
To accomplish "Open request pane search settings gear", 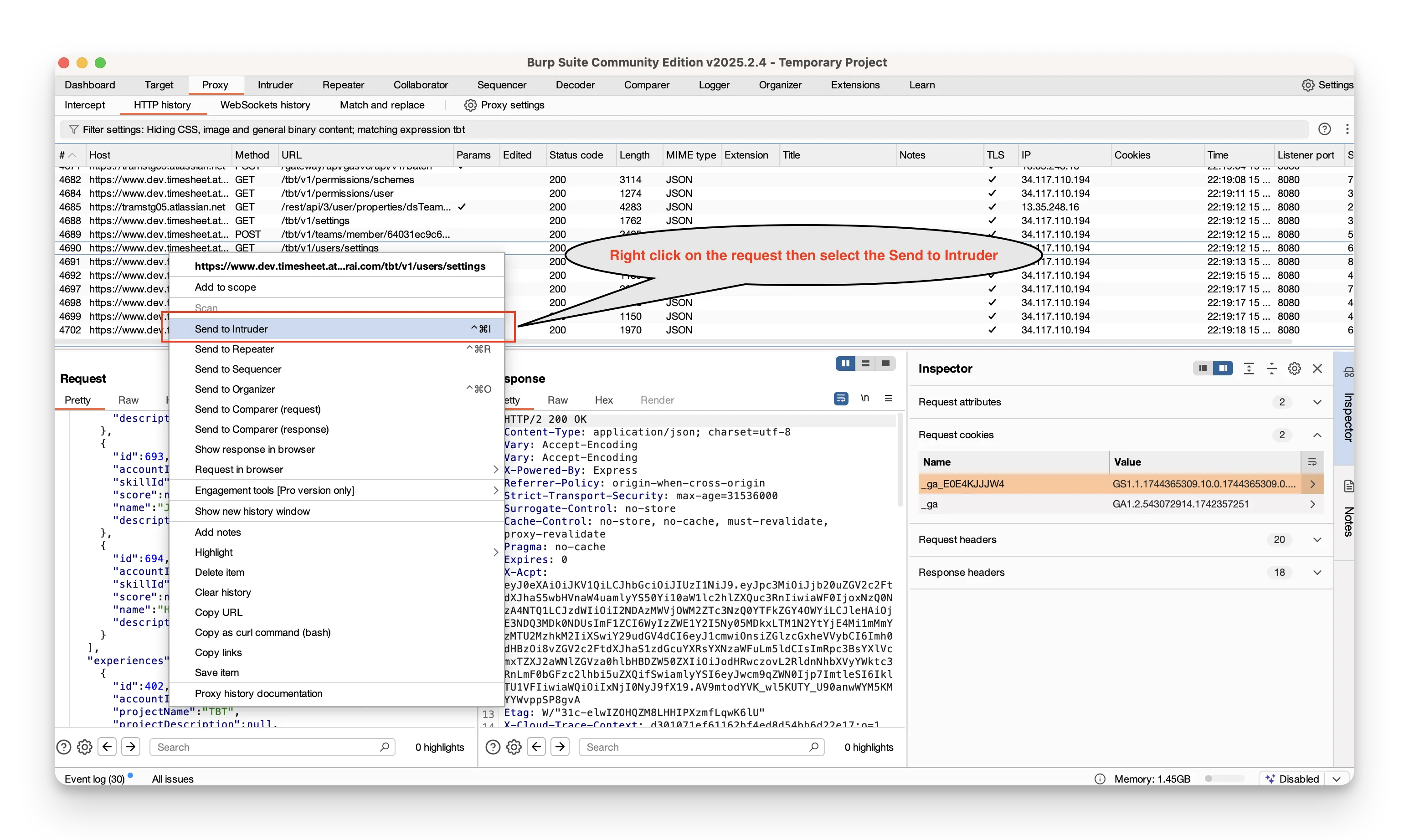I will point(84,747).
